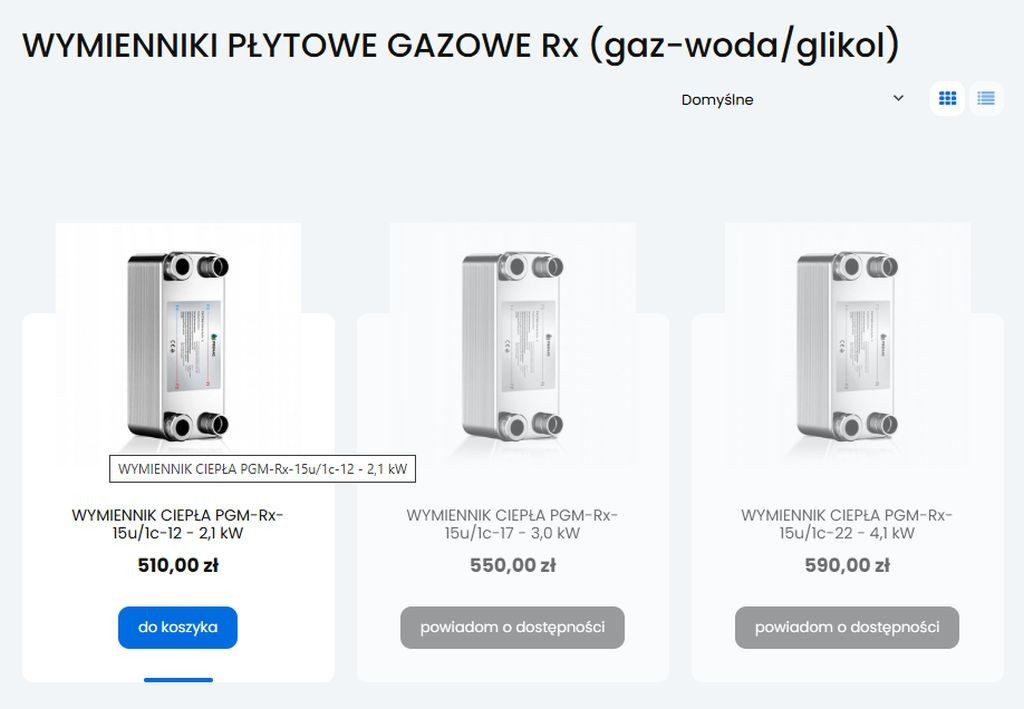Click powiadom o dostępności for PGM-Rx-15u/1c-17
This screenshot has height=709, width=1024.
coord(511,627)
